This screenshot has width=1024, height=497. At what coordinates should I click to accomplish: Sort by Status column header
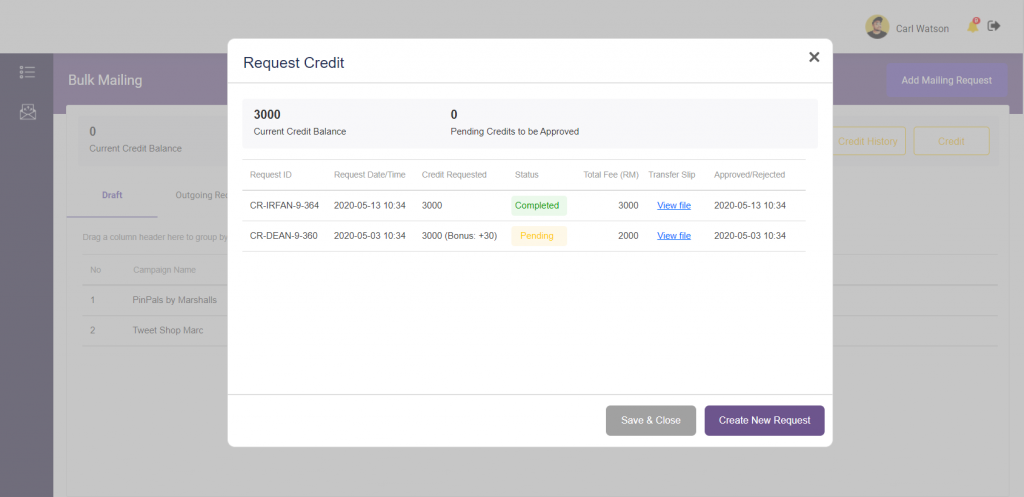coord(526,175)
